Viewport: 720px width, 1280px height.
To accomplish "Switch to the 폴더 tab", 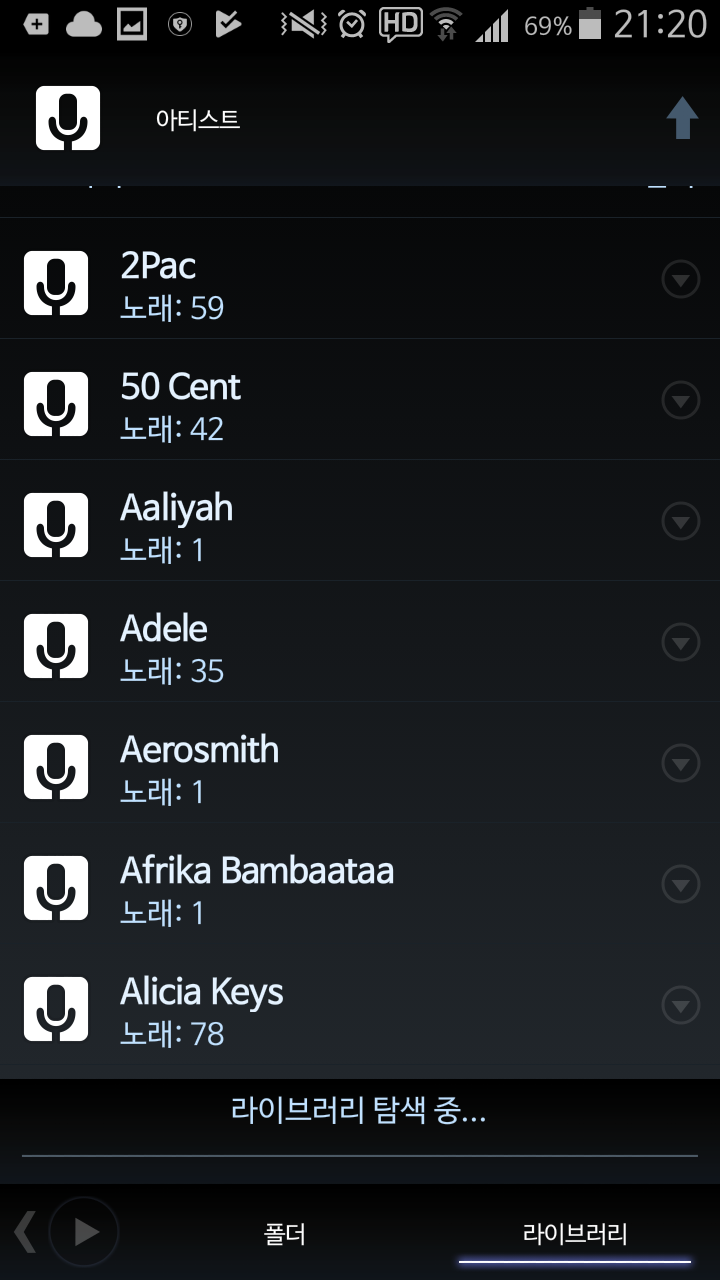I will (285, 1234).
